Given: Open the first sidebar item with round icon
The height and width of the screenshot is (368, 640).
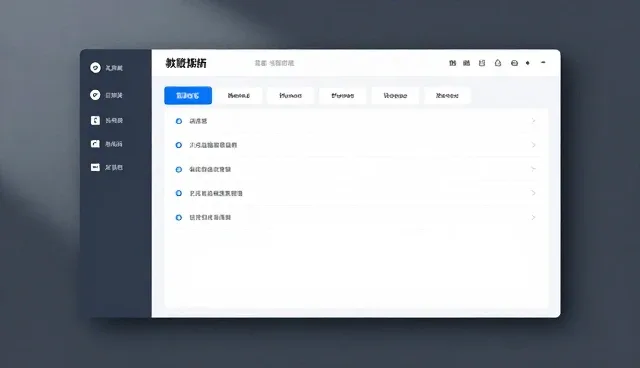Looking at the screenshot, I should pos(106,68).
